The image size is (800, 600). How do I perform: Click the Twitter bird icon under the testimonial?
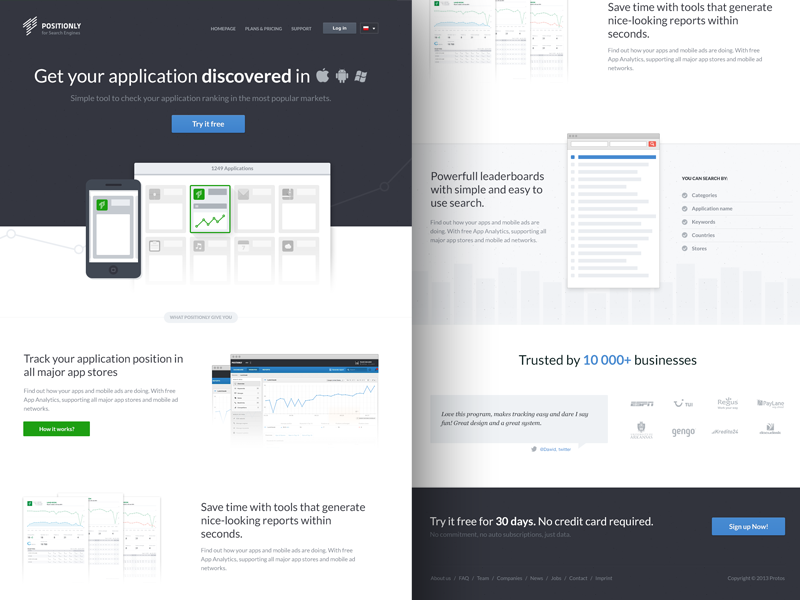534,449
